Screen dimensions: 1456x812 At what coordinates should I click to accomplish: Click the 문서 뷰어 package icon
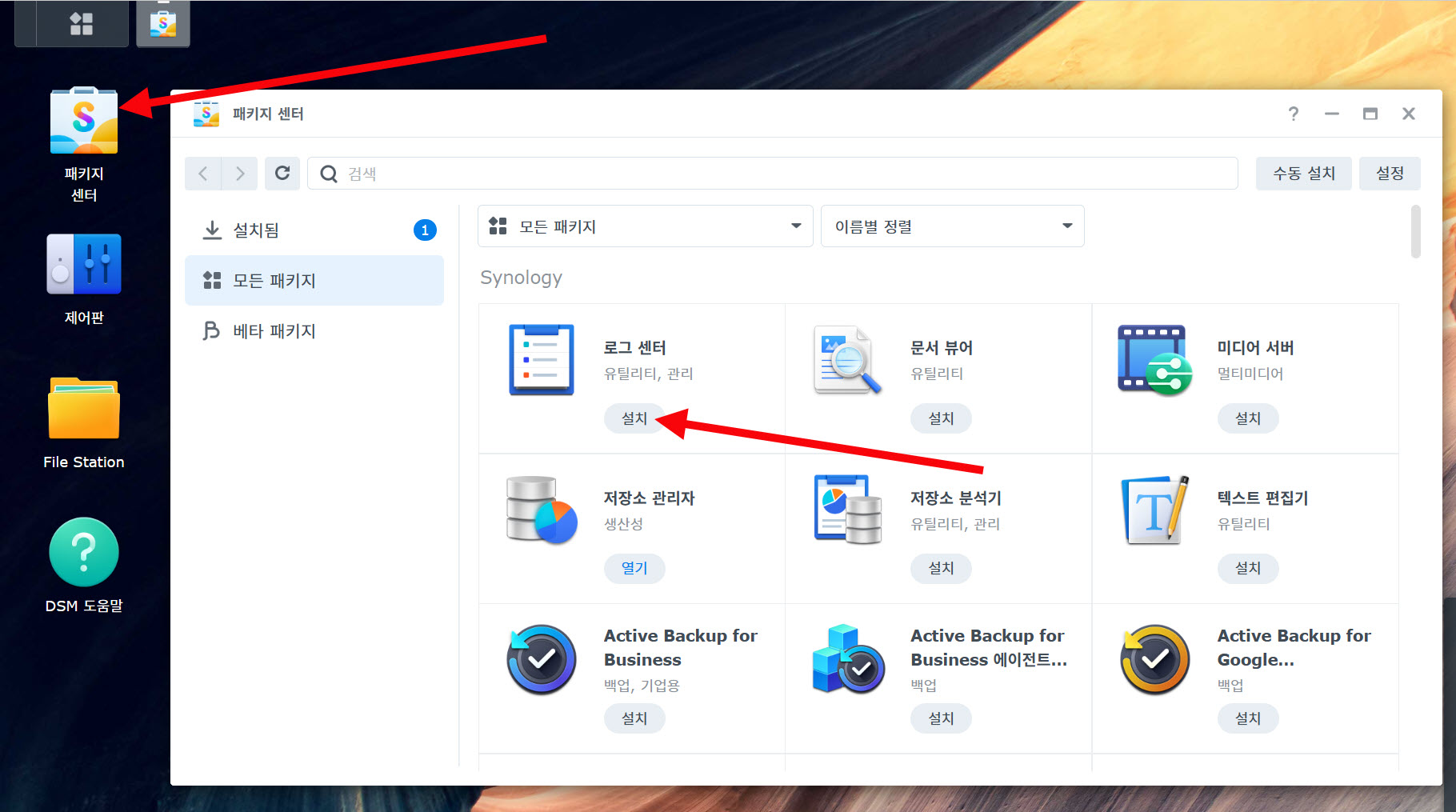pos(847,359)
